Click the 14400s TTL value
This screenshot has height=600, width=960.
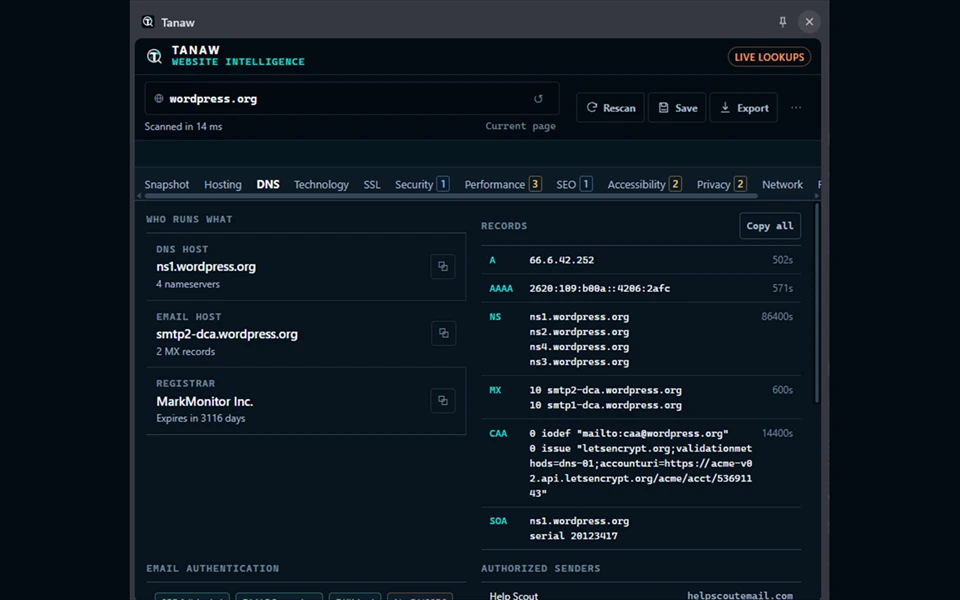(777, 433)
